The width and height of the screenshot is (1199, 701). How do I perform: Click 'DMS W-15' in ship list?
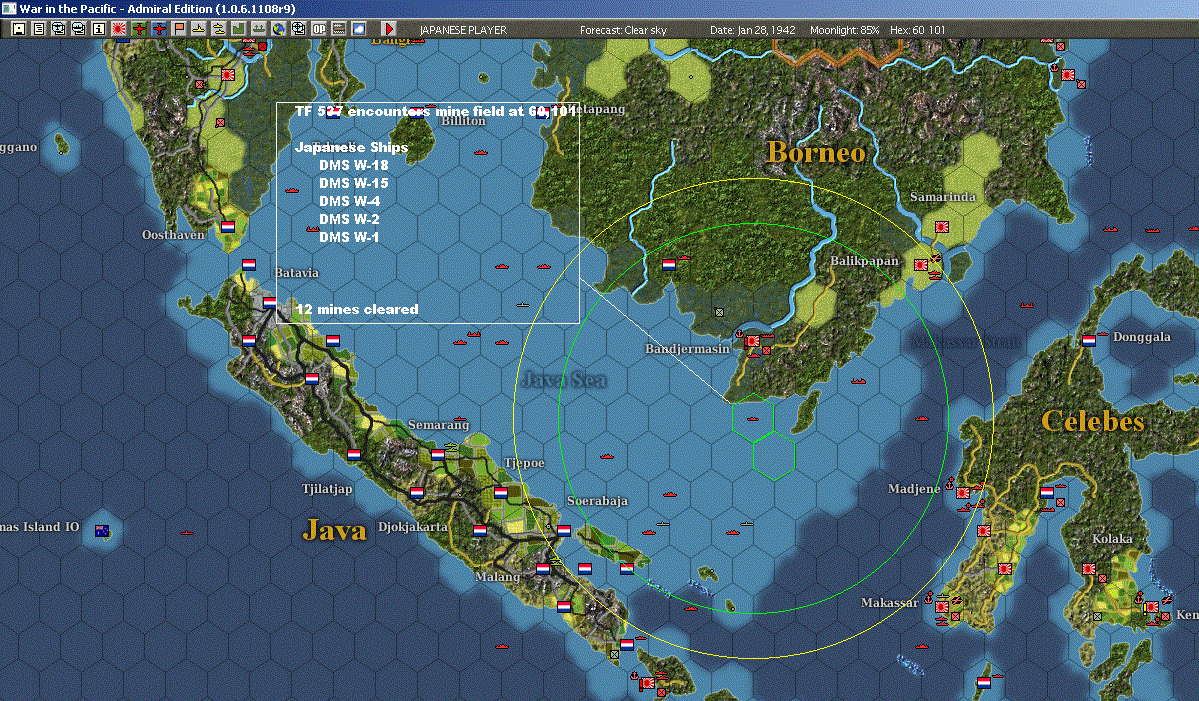coord(353,183)
